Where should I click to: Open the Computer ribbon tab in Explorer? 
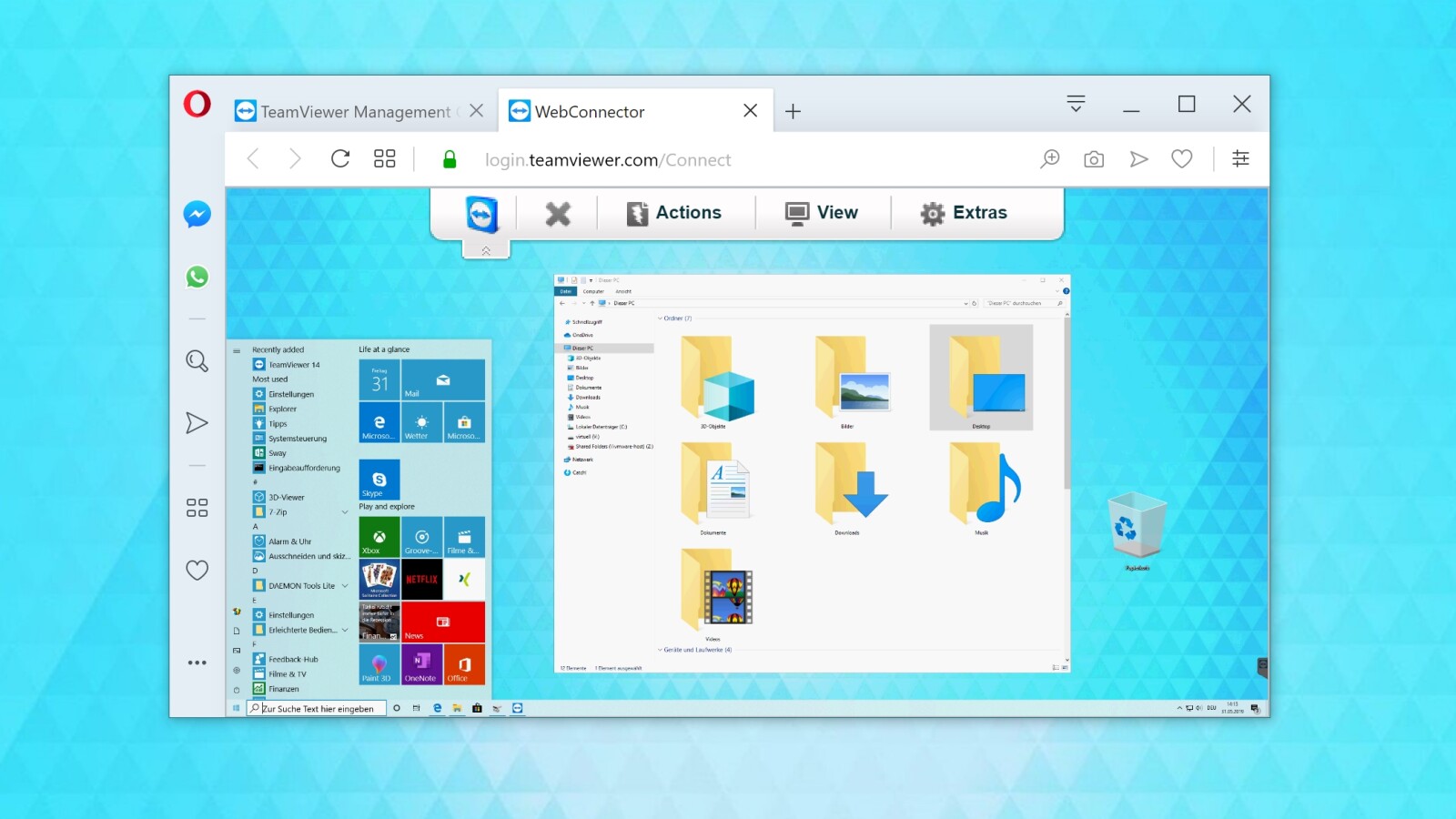[593, 291]
